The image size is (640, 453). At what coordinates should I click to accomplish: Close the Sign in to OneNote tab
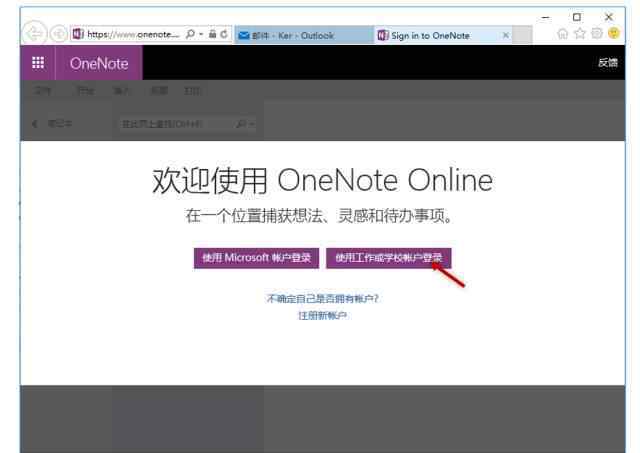pyautogui.click(x=506, y=35)
